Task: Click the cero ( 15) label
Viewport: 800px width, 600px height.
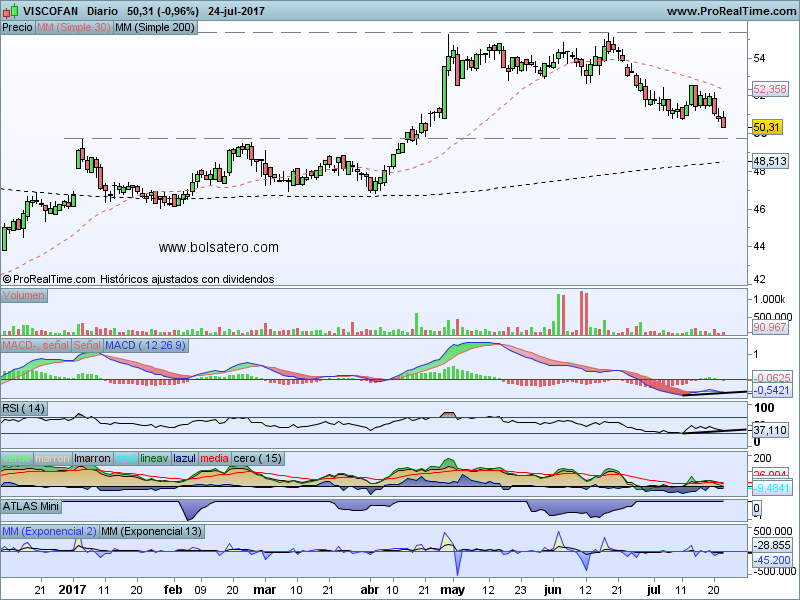Action: click(x=257, y=458)
